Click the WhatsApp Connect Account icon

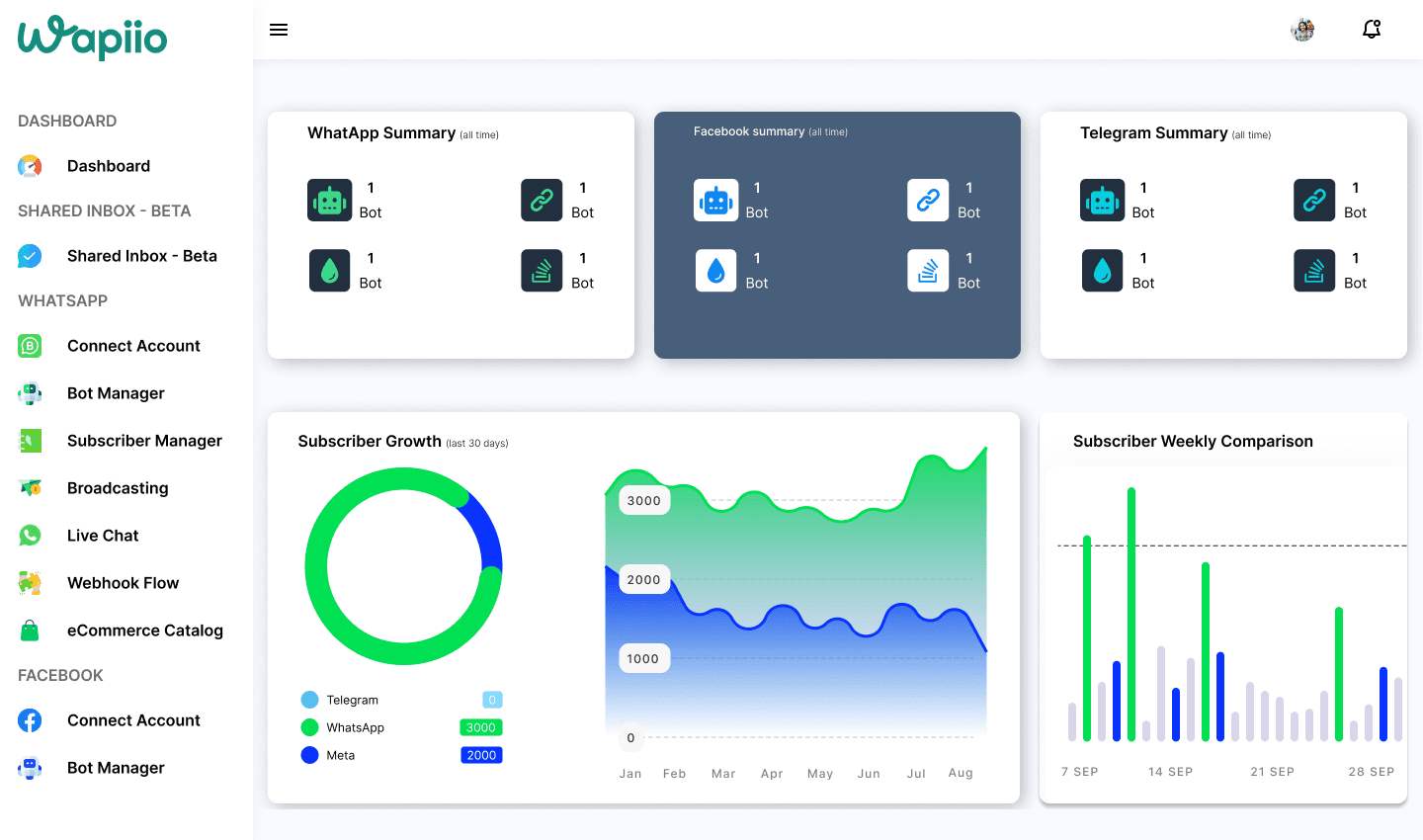[30, 346]
